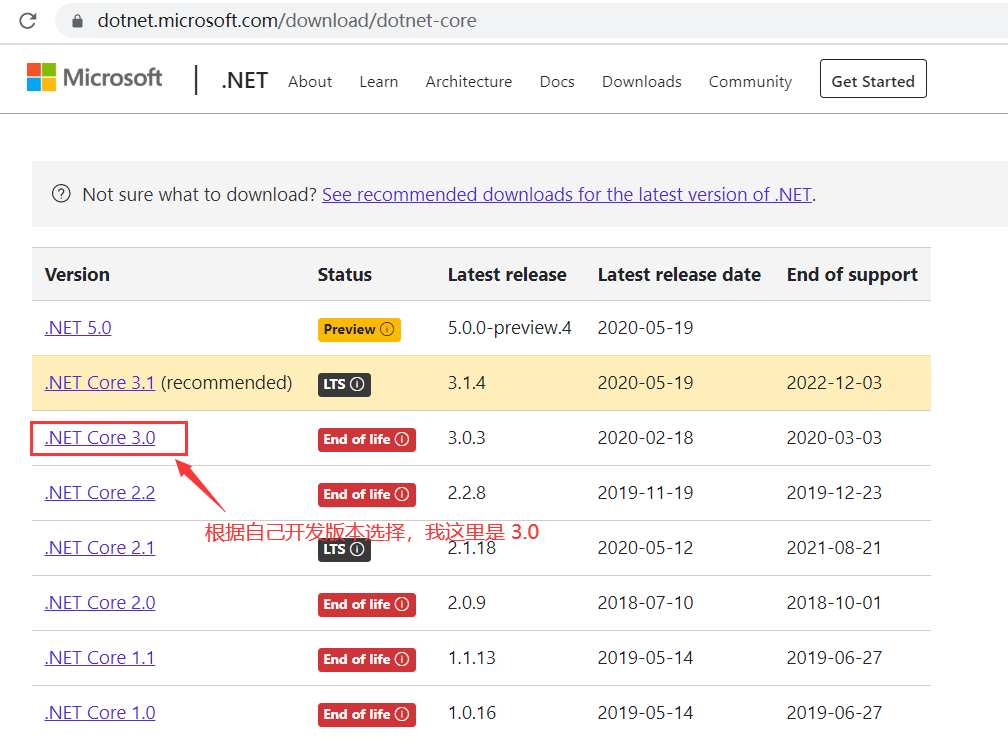1008x750 pixels.
Task: Open the .NET Core 2.2 link
Action: [100, 493]
